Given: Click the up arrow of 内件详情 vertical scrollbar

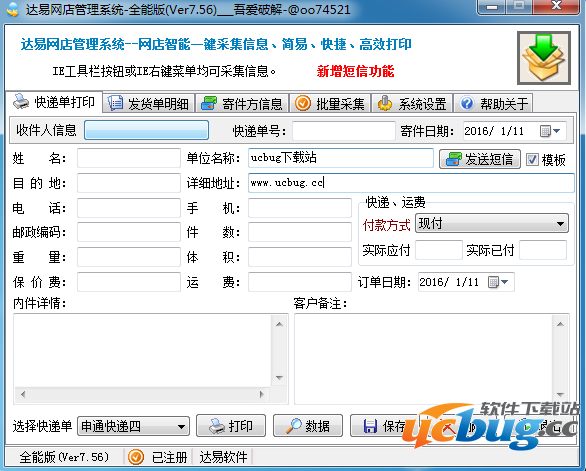Looking at the screenshot, I should pyautogui.click(x=279, y=324).
